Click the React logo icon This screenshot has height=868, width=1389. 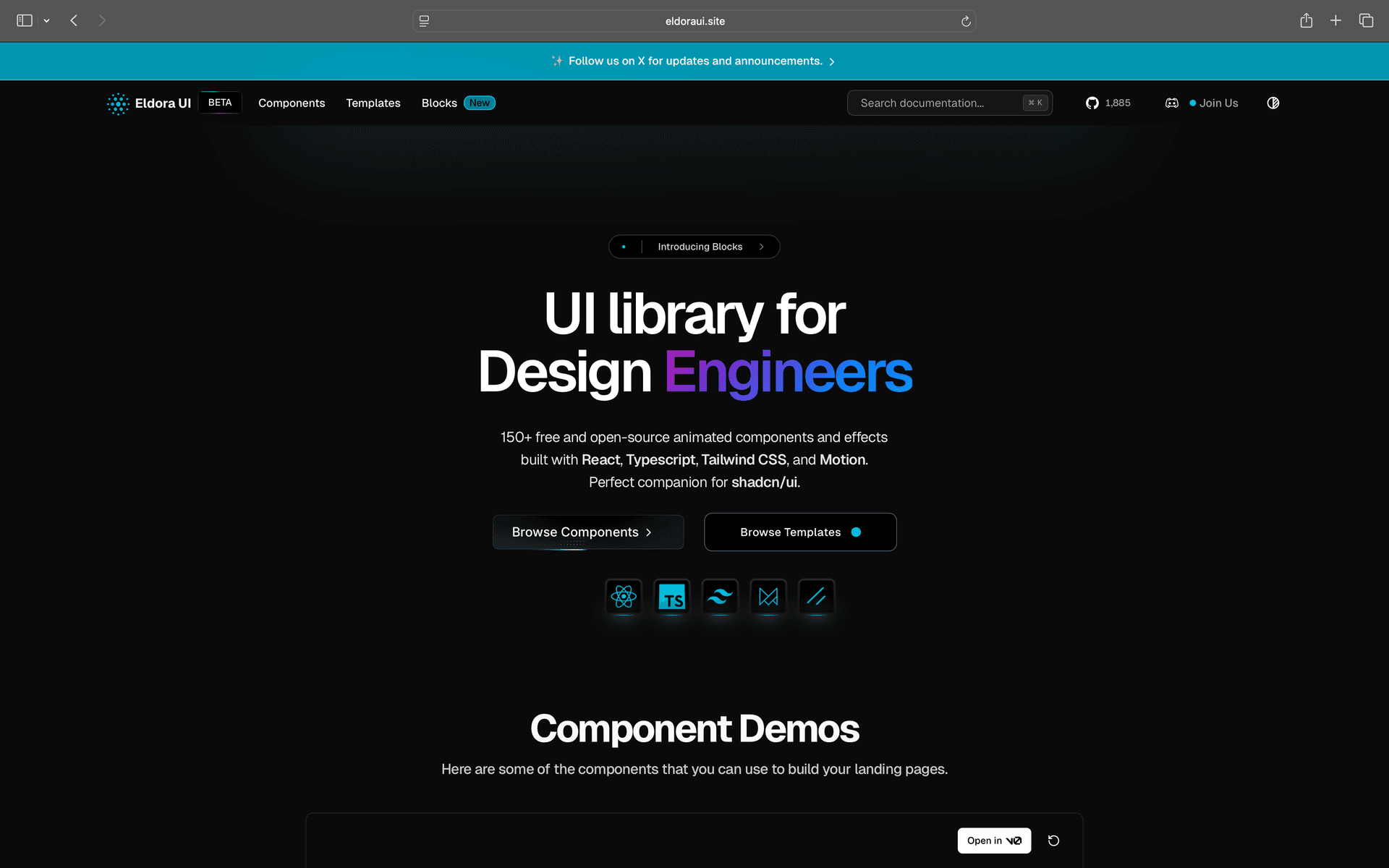click(623, 597)
